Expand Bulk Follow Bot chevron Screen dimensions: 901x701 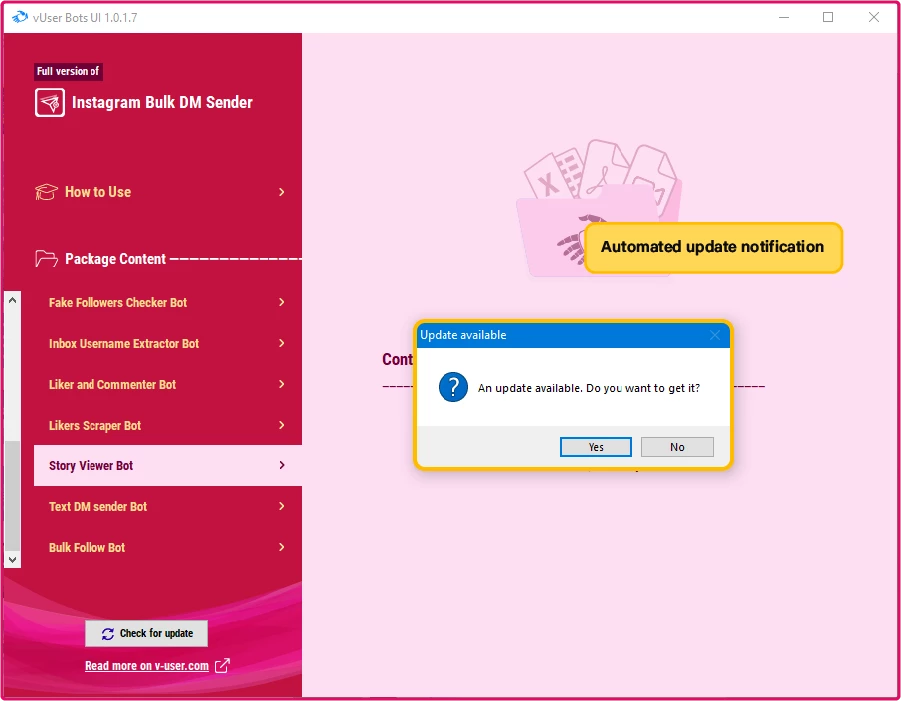(282, 547)
